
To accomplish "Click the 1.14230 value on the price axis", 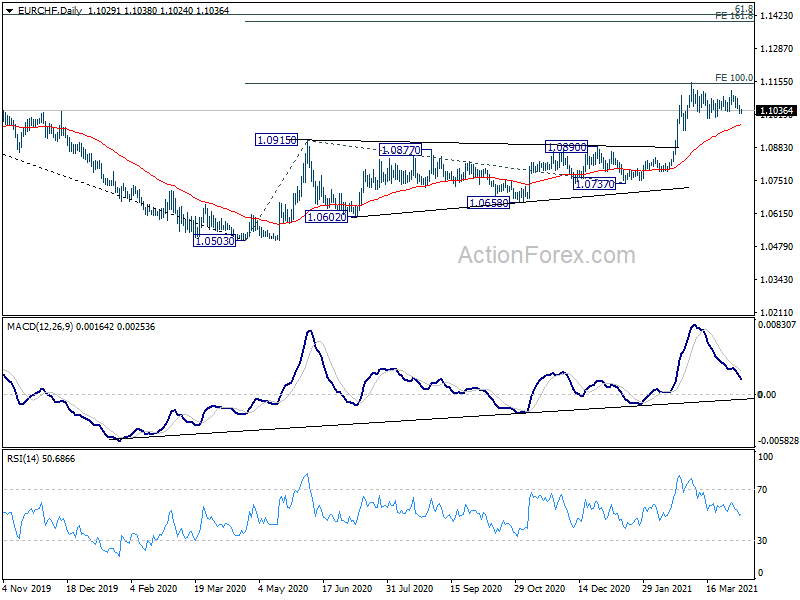I will click(775, 17).
